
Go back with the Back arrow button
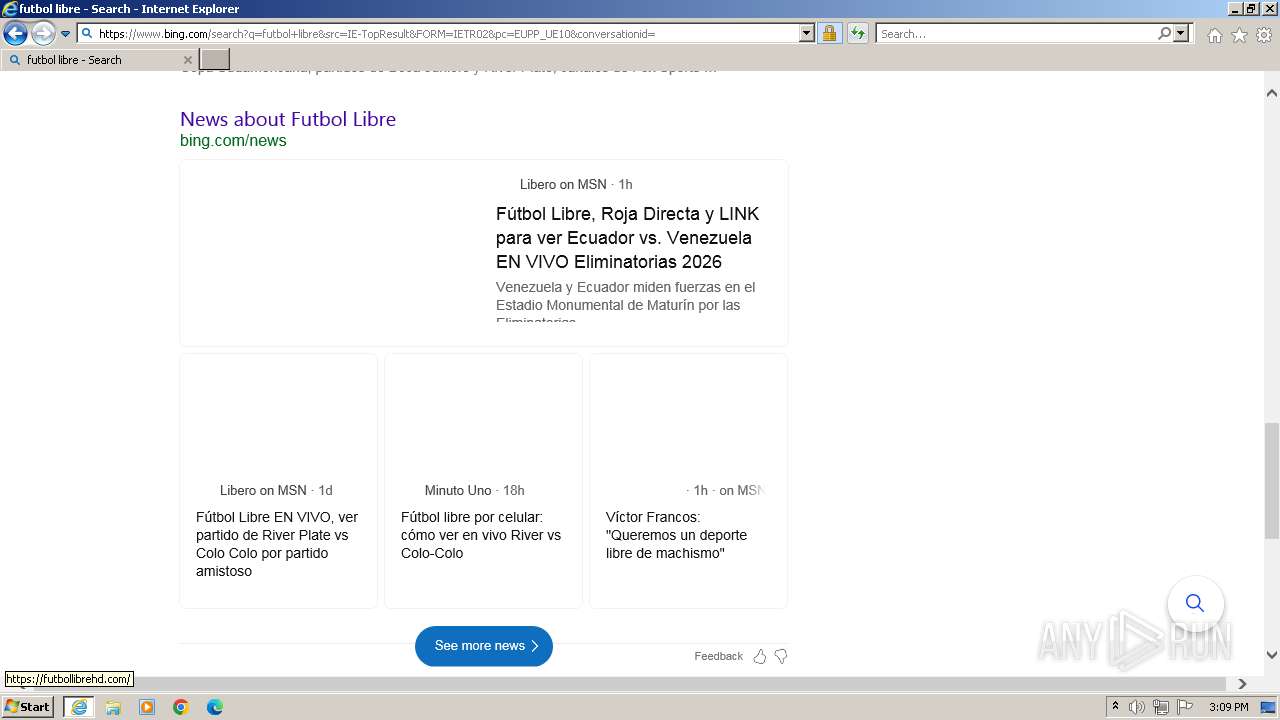click(x=15, y=34)
